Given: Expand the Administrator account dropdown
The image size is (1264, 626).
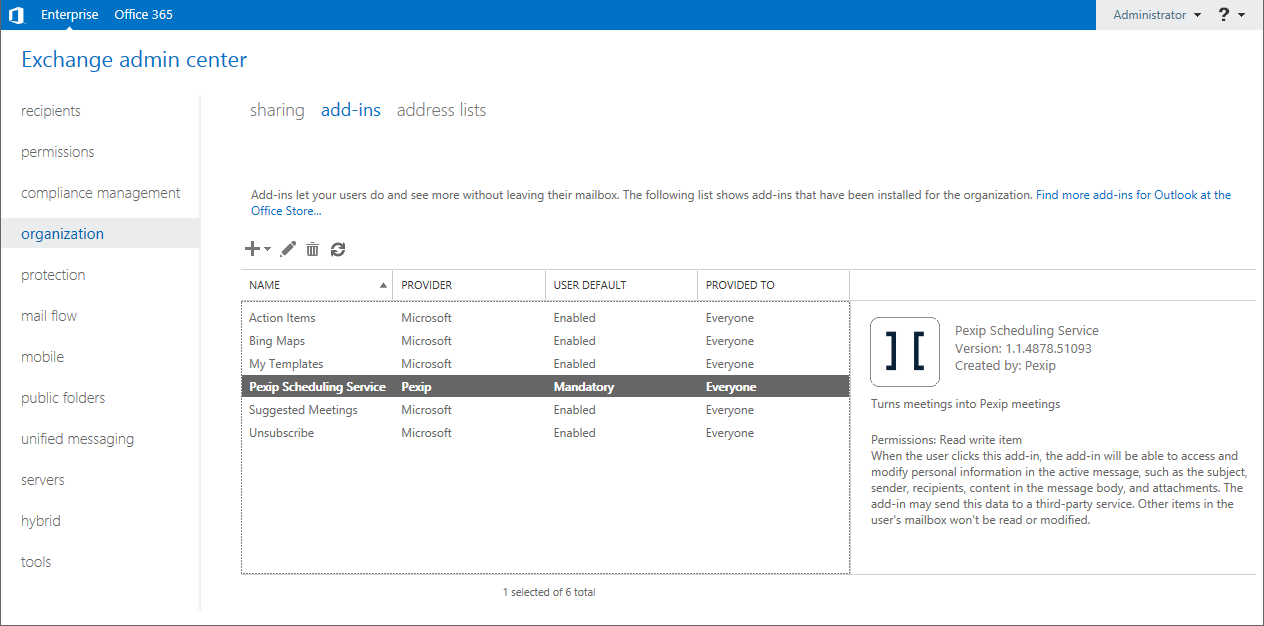Looking at the screenshot, I should (1157, 15).
